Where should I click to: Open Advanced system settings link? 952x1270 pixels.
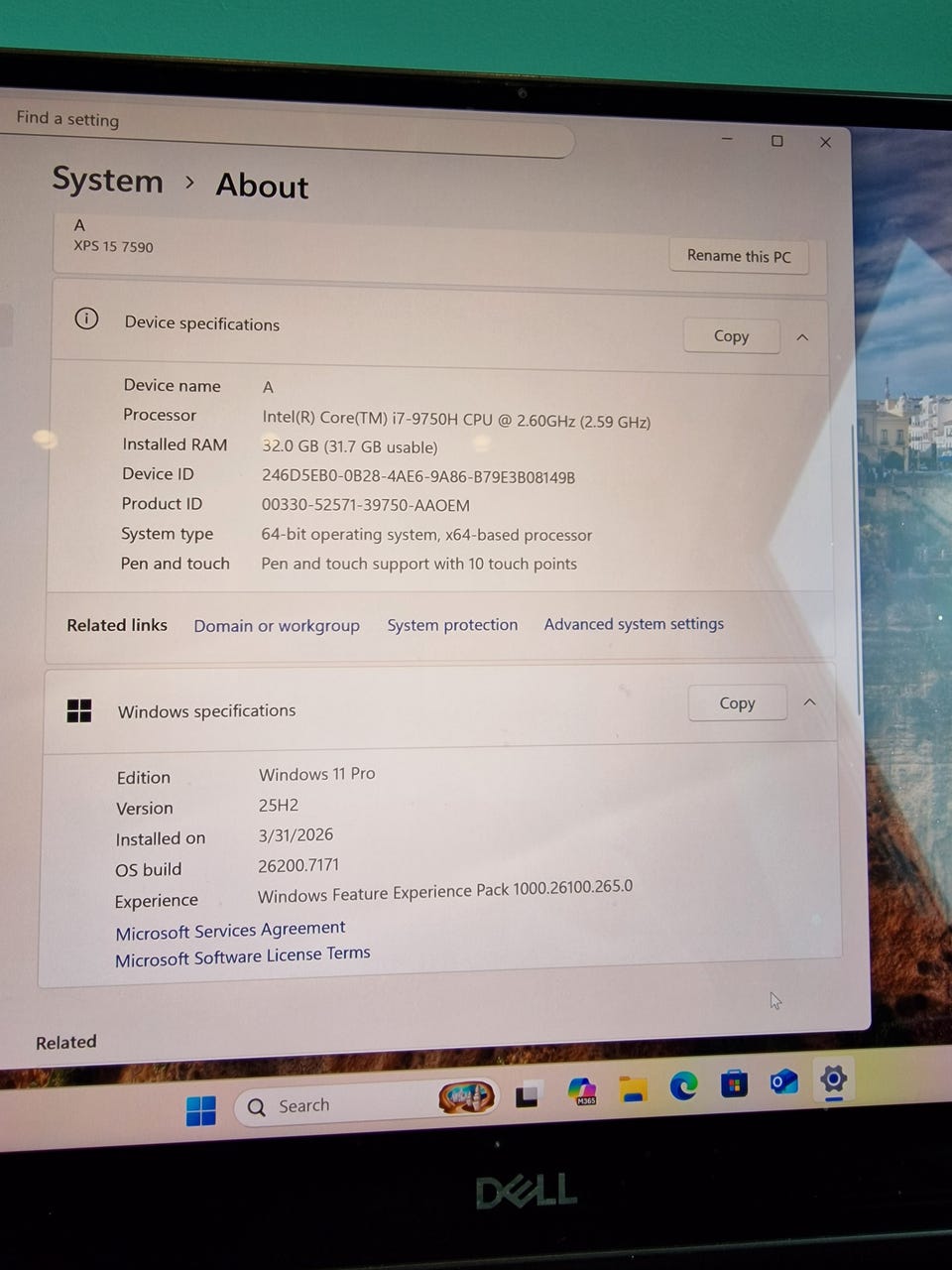[x=634, y=624]
